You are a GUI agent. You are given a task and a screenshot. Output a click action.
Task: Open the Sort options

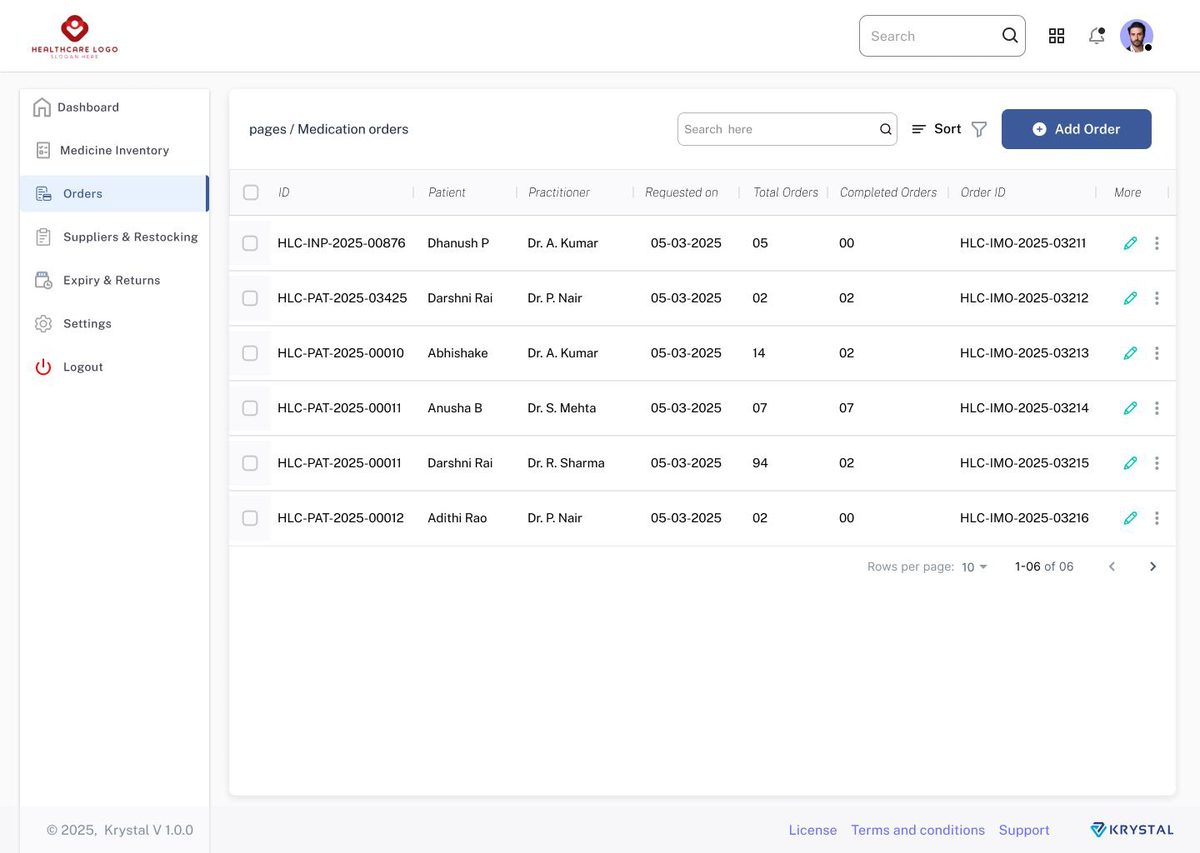pos(936,129)
